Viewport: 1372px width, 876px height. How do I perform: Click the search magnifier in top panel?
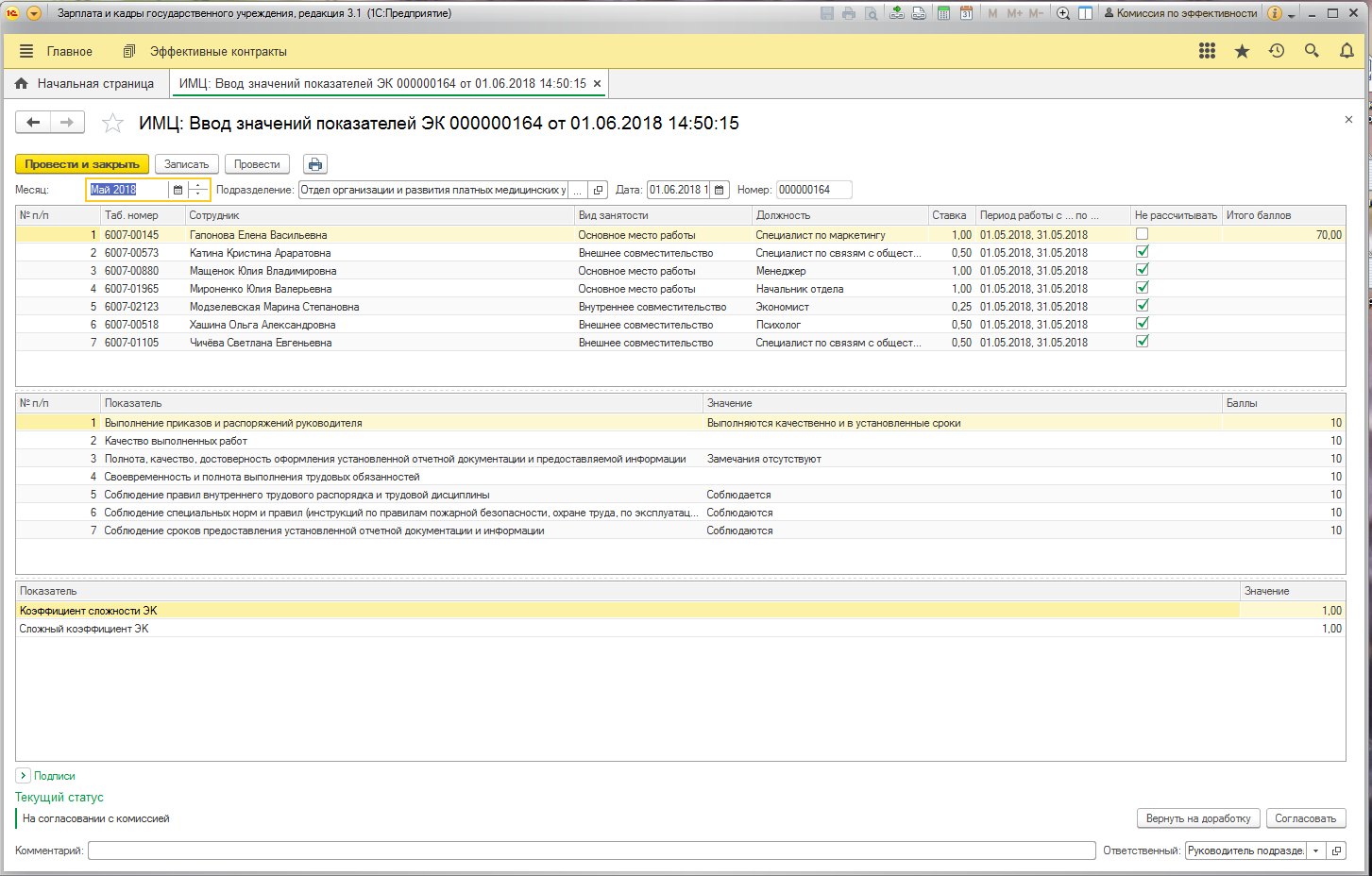point(1312,51)
